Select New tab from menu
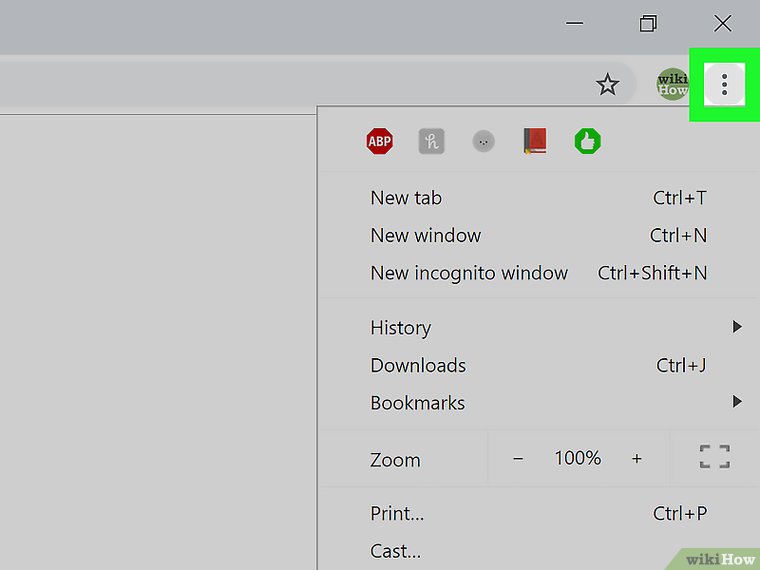The image size is (760, 570). [406, 198]
